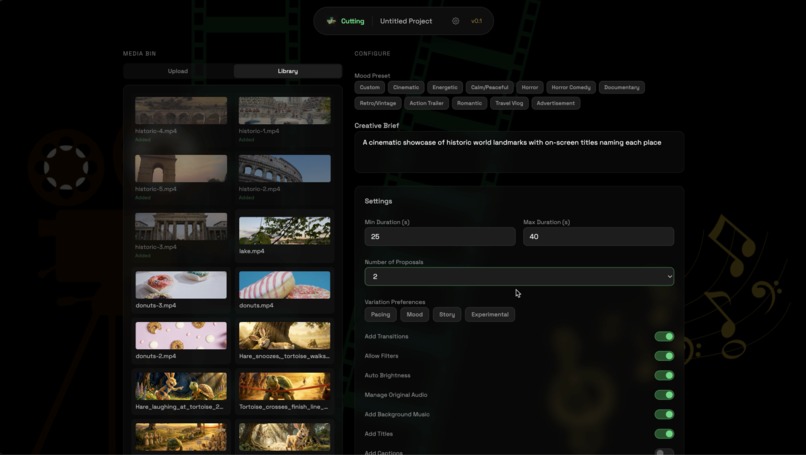Choose the Horror Comedy mood preset
Screen dimensions: 806x455
click(x=571, y=87)
